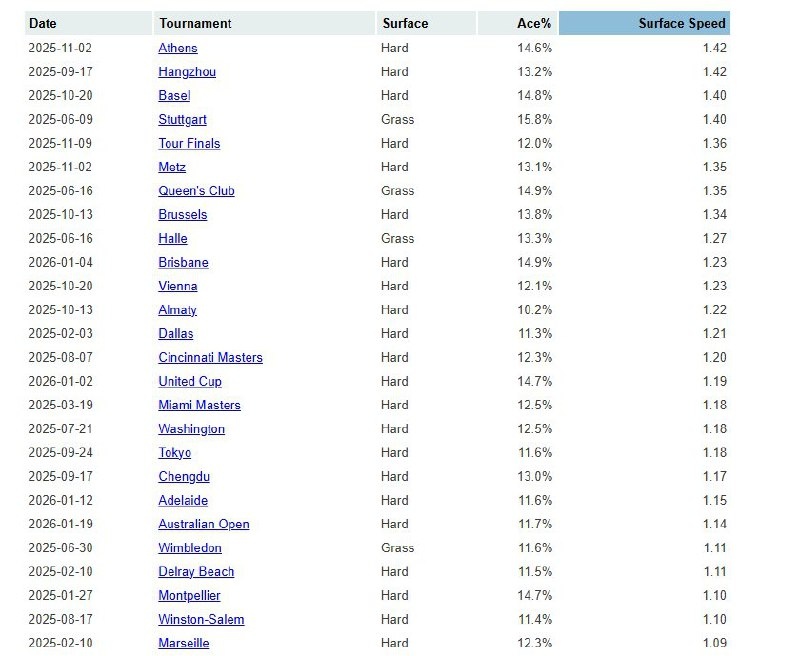Open the Tour Finals link
This screenshot has height=656, width=800.
coord(189,143)
